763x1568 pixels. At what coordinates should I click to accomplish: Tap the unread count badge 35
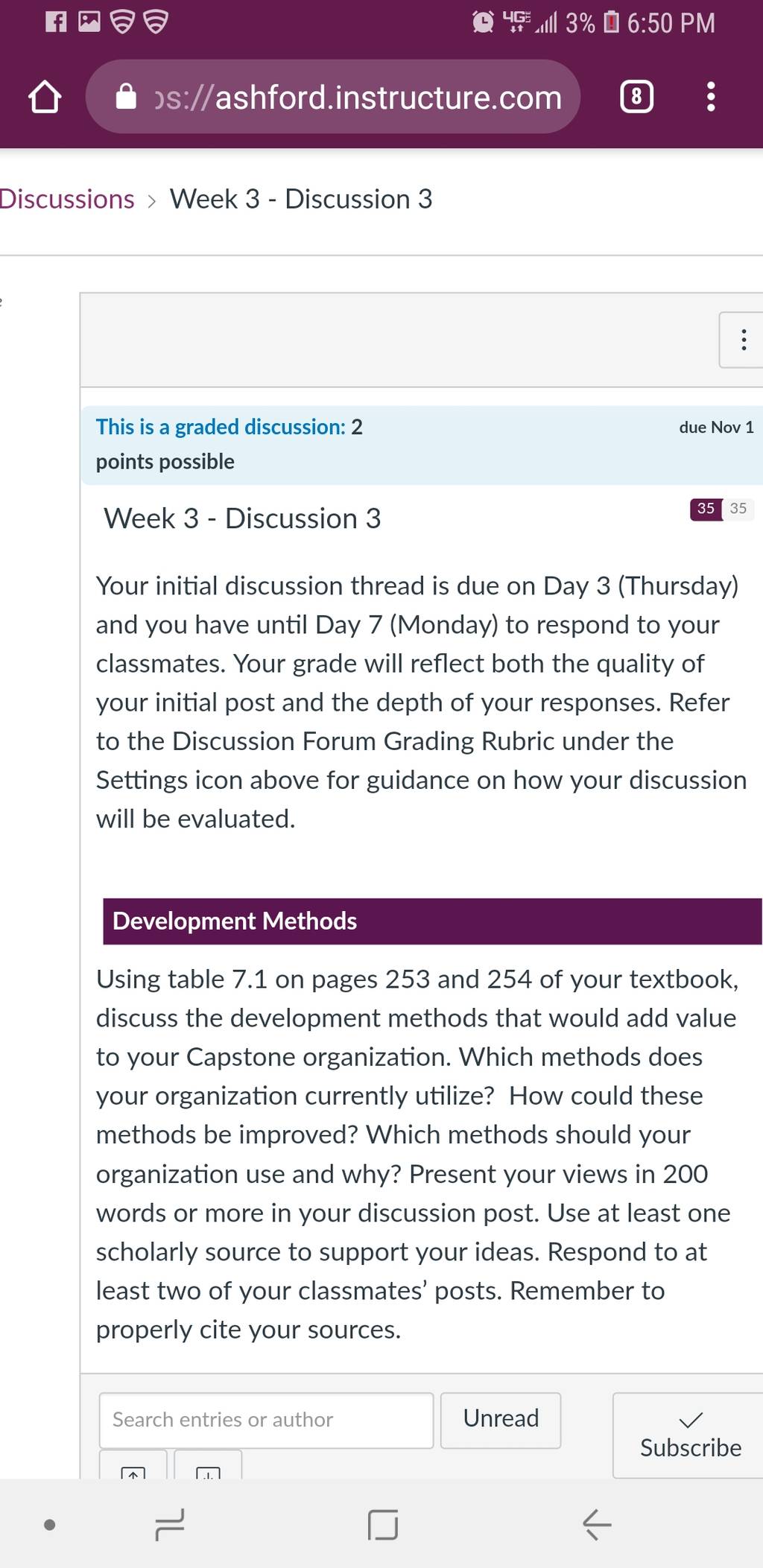[706, 509]
